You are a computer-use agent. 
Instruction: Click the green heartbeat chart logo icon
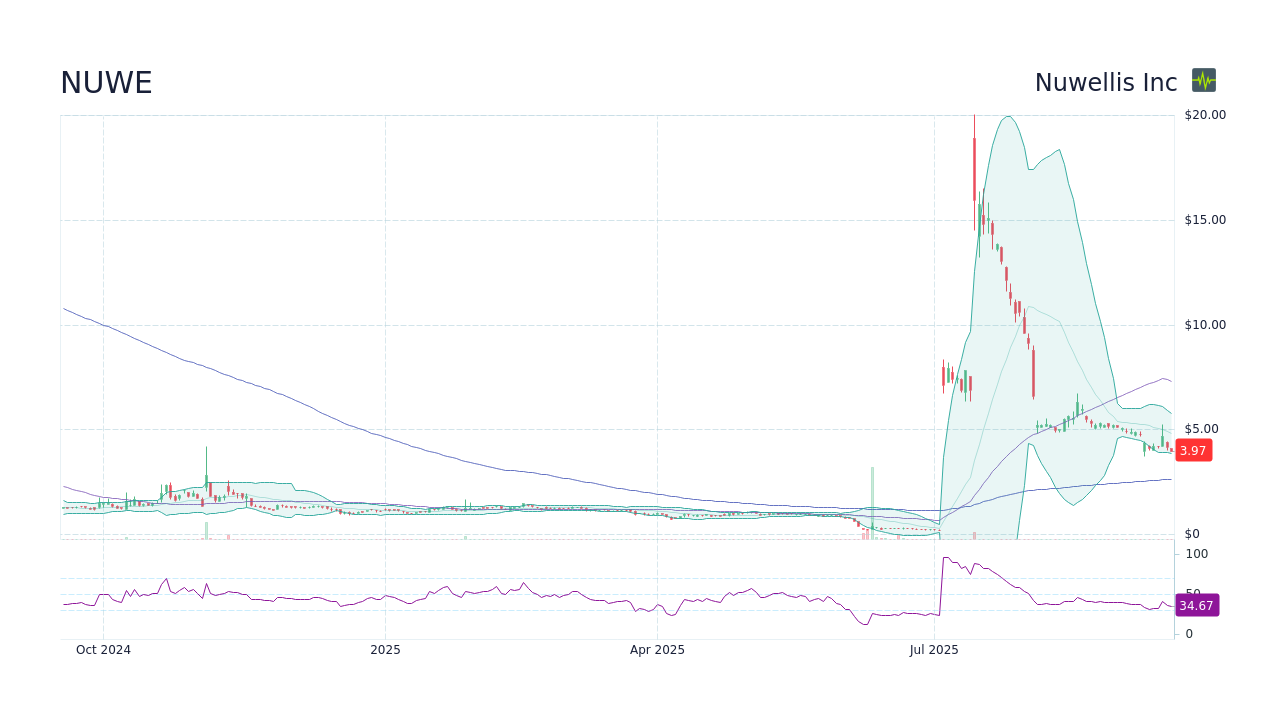(x=1204, y=81)
